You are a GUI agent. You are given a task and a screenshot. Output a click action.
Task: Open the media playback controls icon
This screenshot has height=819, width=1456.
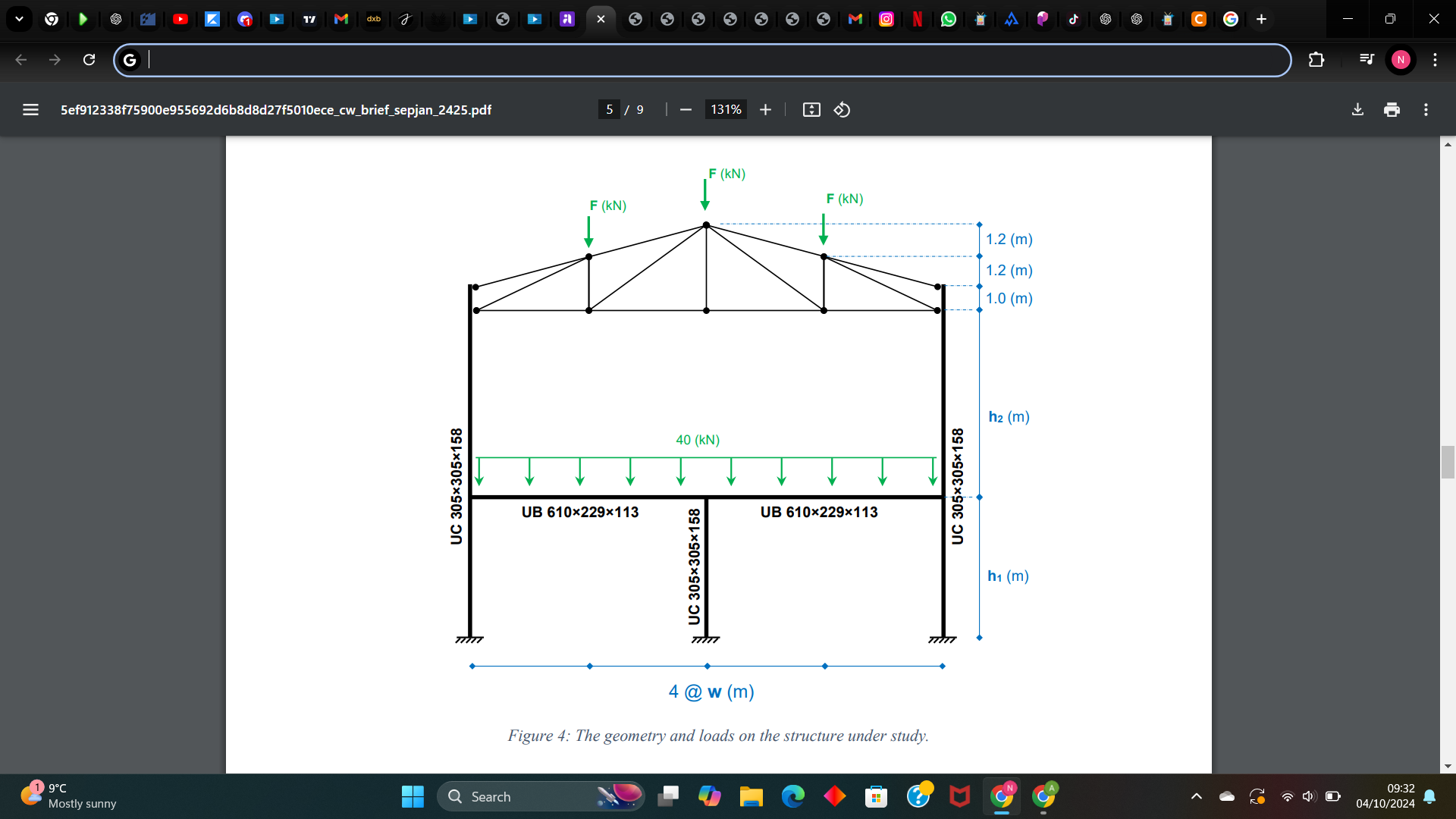(1367, 59)
